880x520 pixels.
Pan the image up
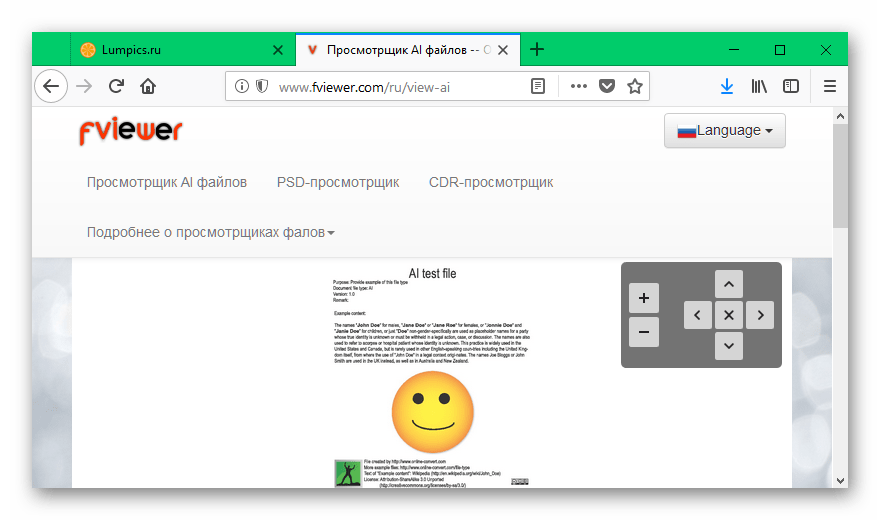(729, 284)
